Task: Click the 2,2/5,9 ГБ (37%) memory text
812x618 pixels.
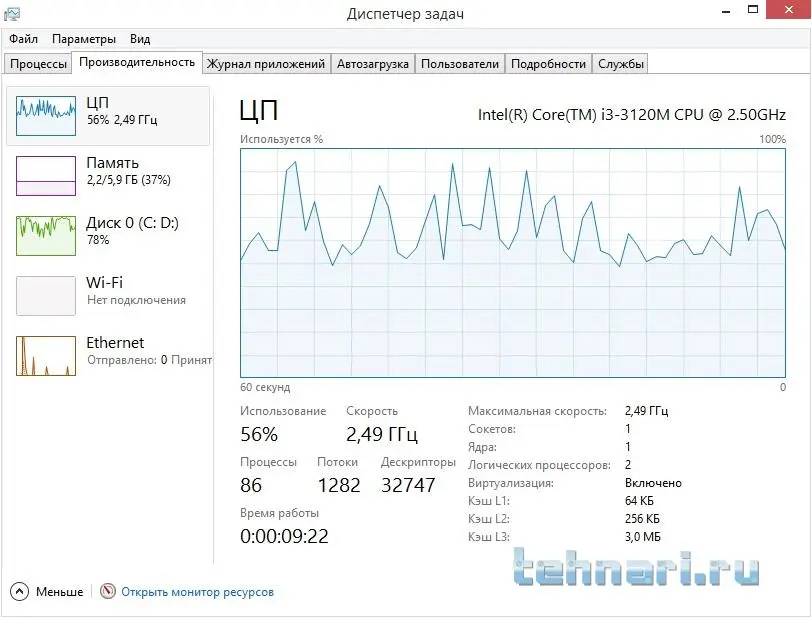Action: pyautogui.click(x=128, y=180)
